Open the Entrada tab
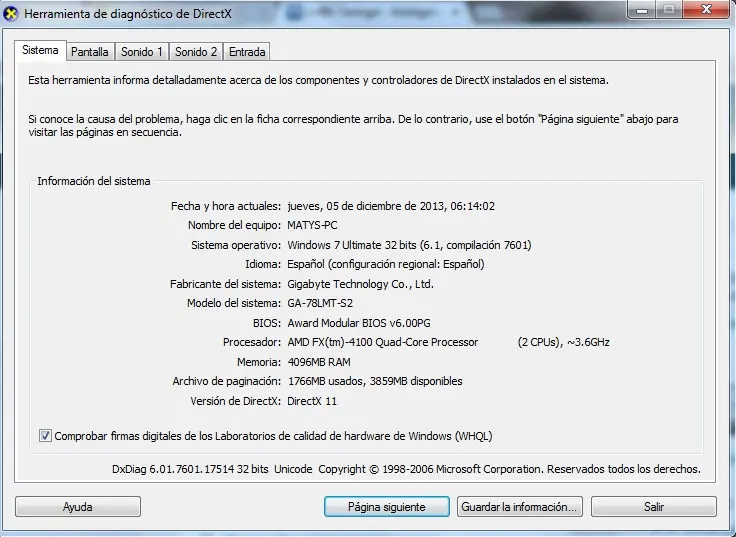 [247, 52]
